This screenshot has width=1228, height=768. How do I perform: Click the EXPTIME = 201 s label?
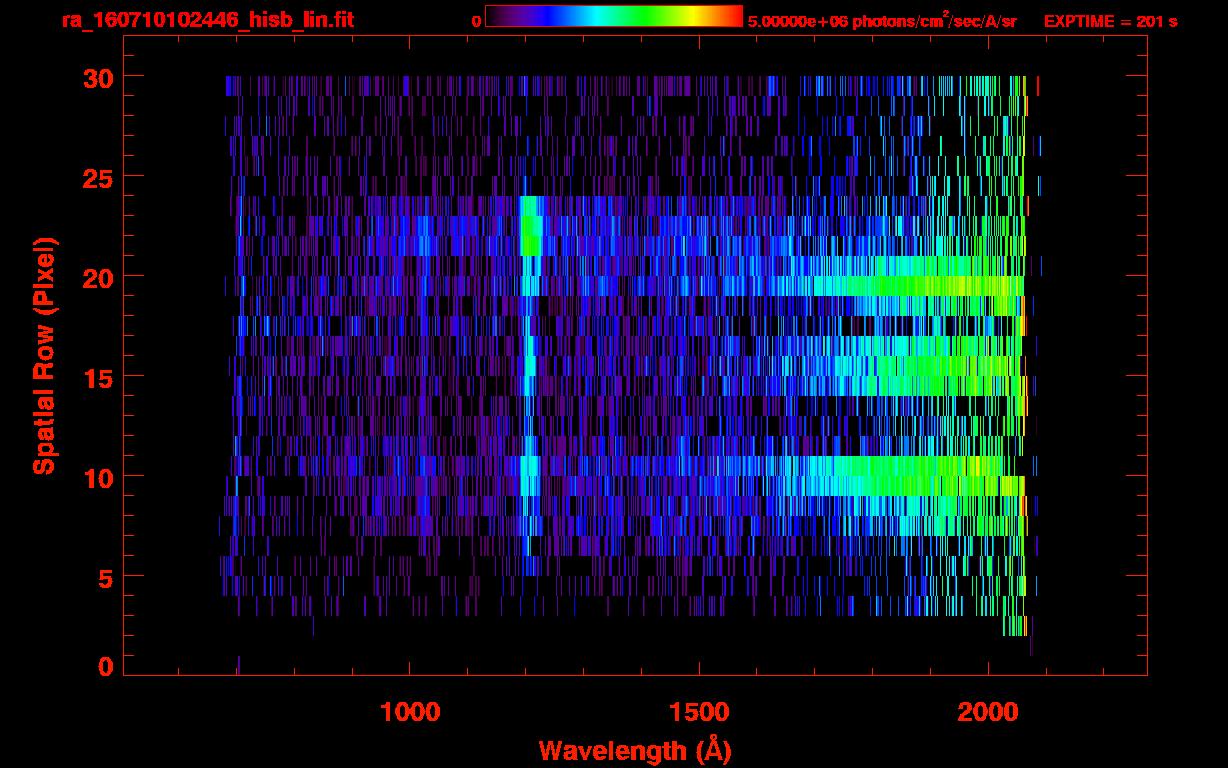coord(1110,21)
